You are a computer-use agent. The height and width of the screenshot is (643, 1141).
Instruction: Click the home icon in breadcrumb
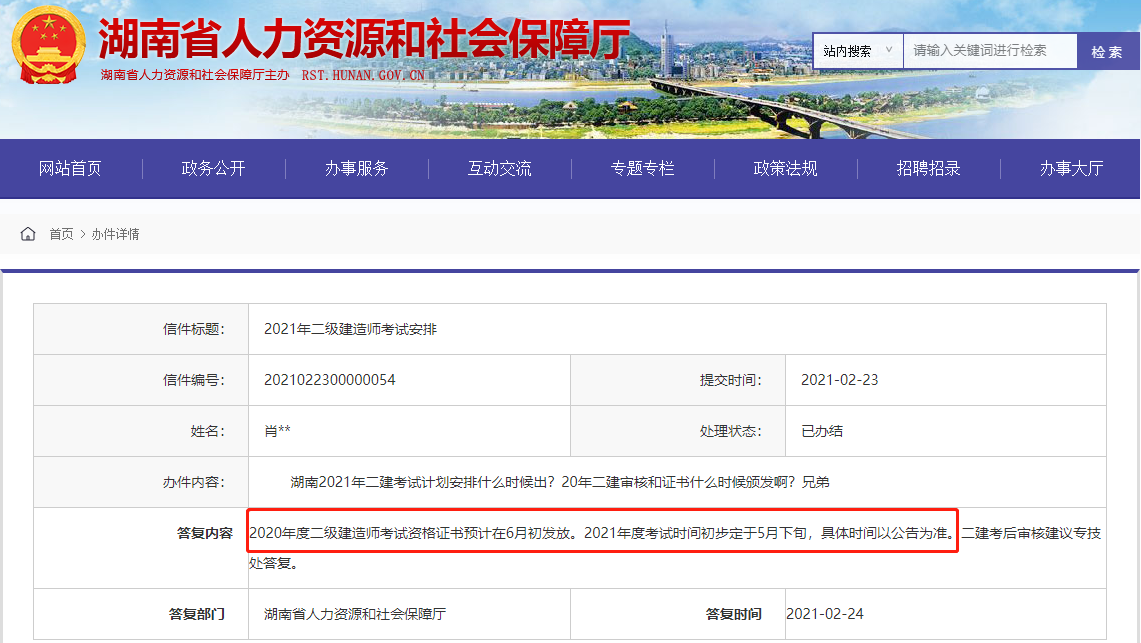tap(28, 233)
